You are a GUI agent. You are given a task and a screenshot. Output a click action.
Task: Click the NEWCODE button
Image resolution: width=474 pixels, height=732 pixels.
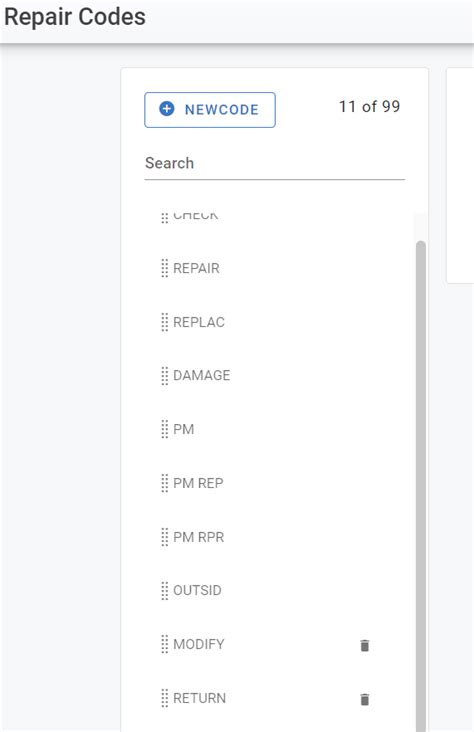[210, 110]
